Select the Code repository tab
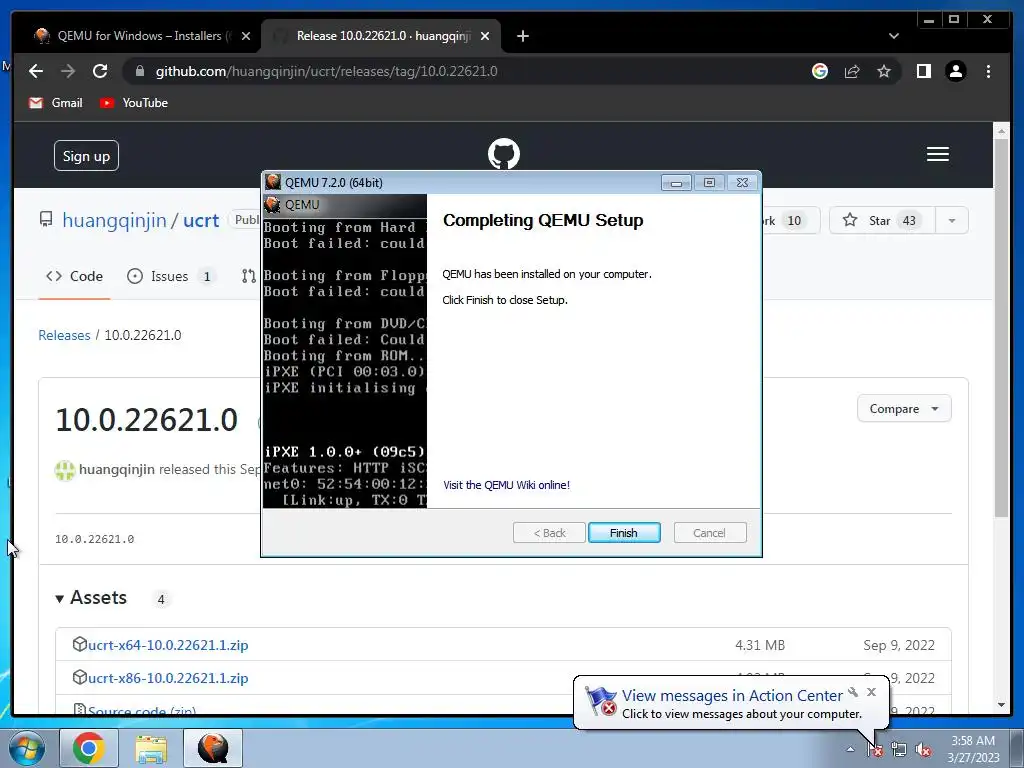 [x=74, y=276]
